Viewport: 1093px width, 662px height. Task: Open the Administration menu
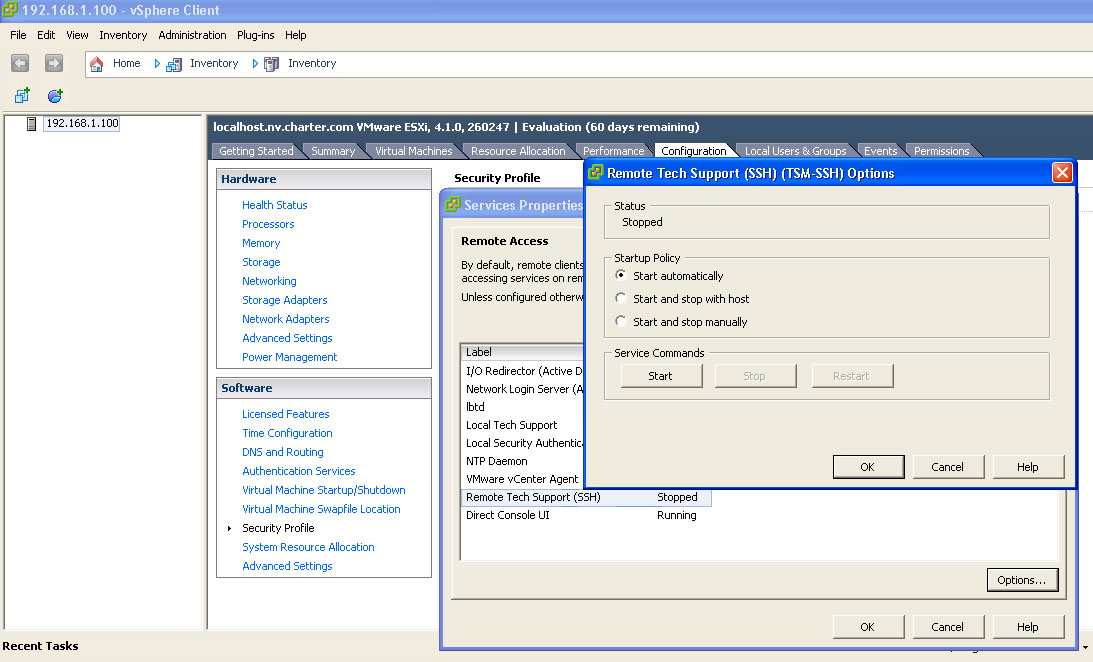192,35
